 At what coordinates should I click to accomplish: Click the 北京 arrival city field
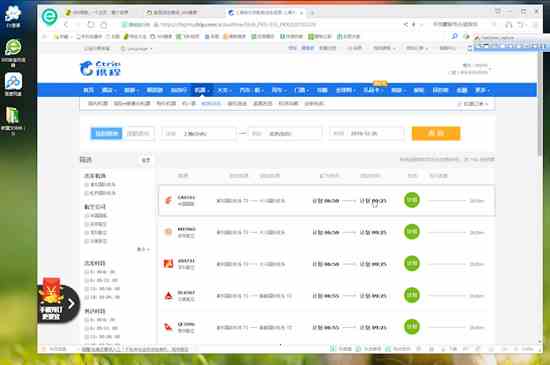[284, 134]
